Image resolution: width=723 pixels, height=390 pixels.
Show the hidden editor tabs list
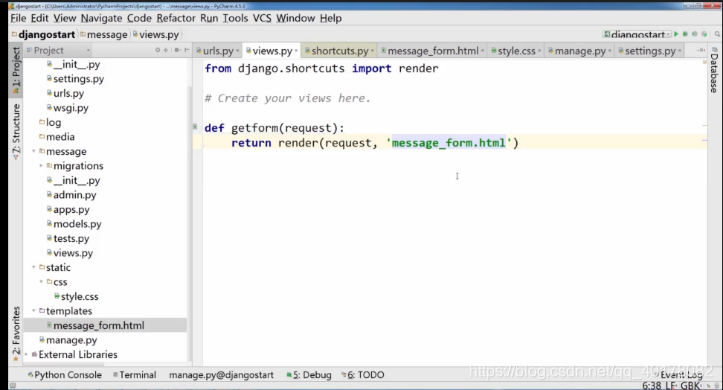click(x=701, y=50)
